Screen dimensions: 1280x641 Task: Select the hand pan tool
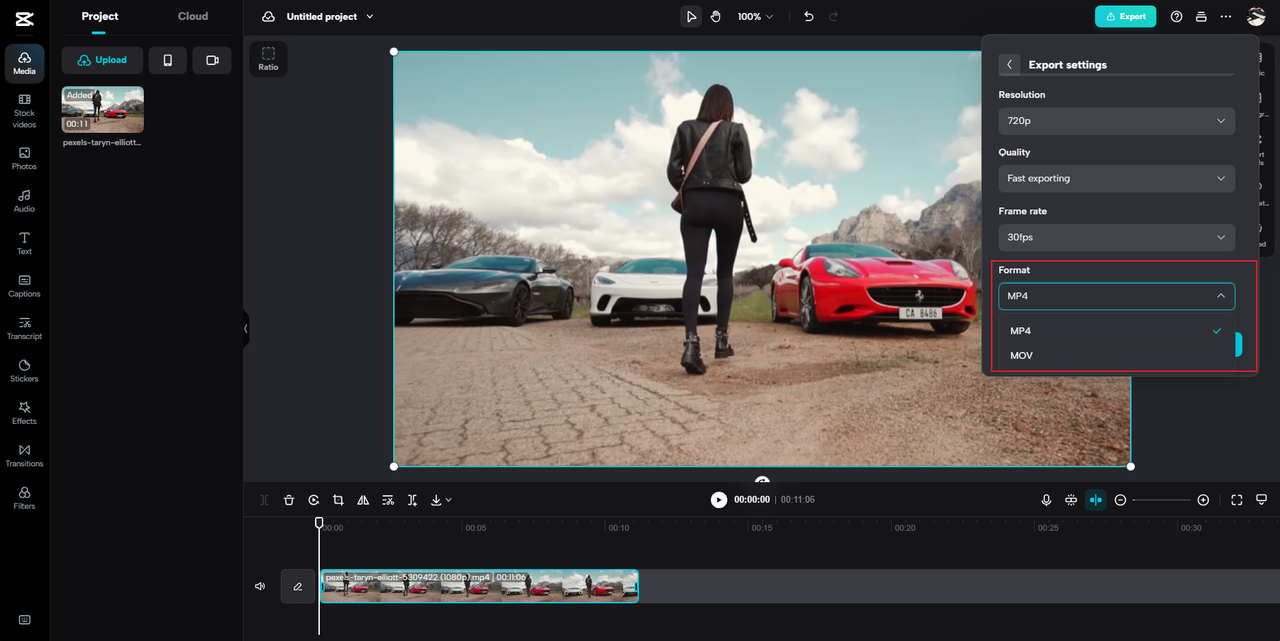pyautogui.click(x=716, y=17)
